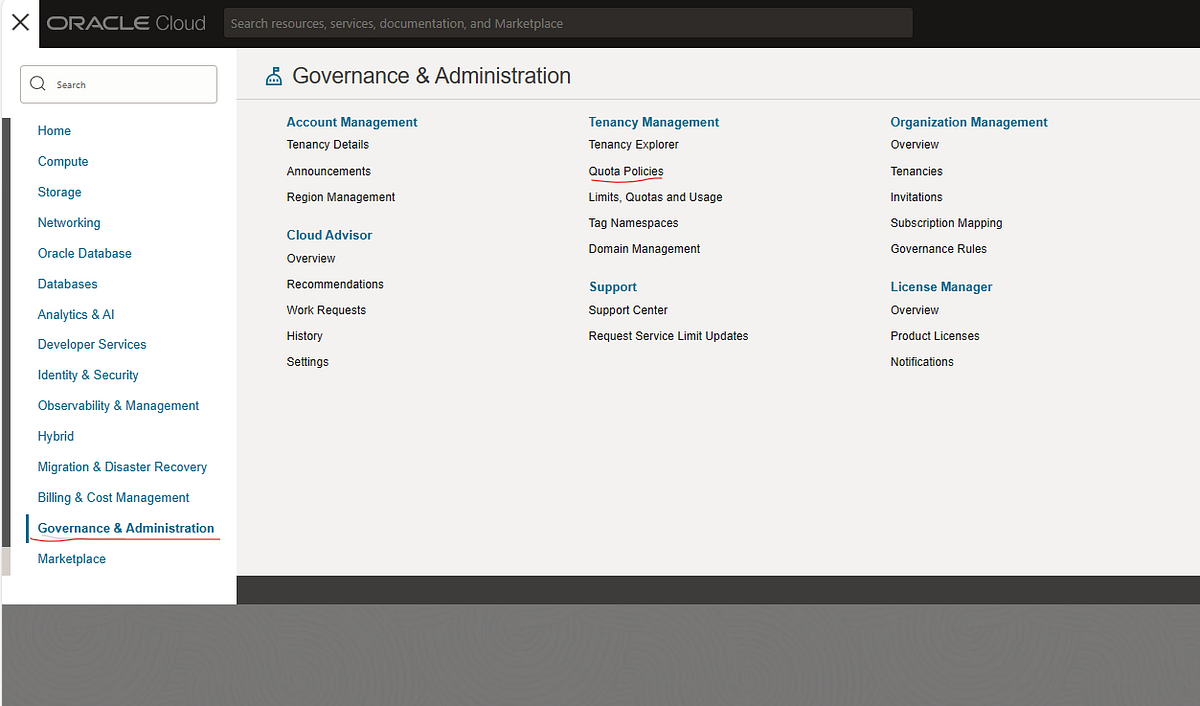1200x706 pixels.
Task: Click the magnifier icon in sidebar search
Action: pos(38,84)
